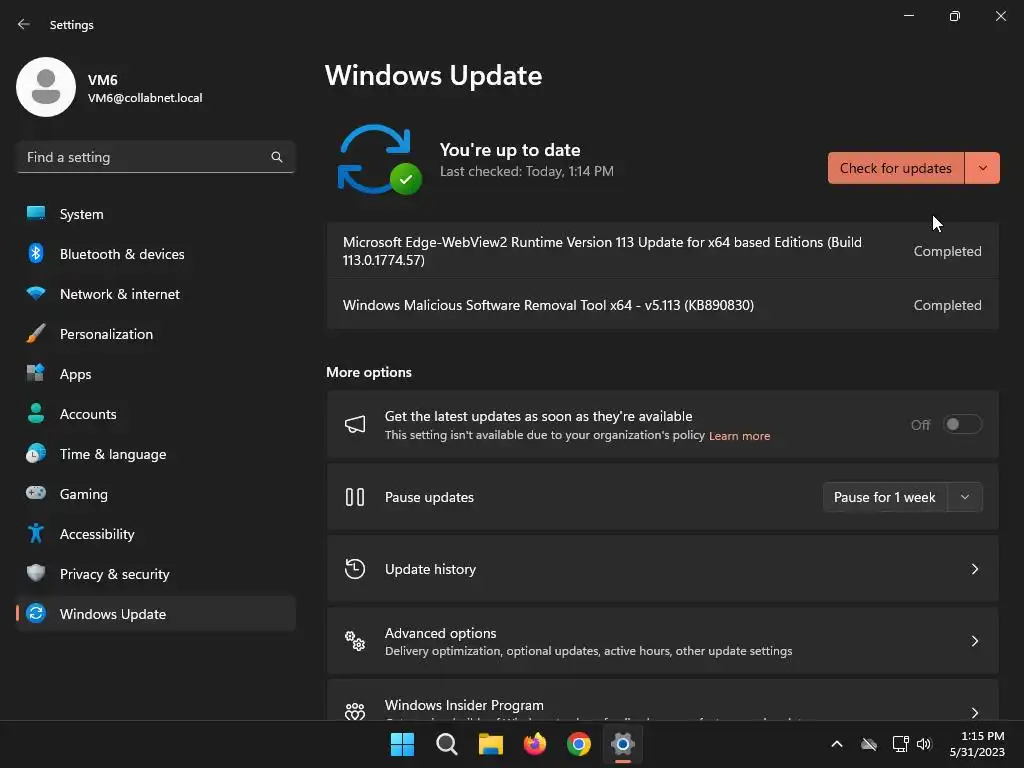Screen dimensions: 1024x768
Task: Click the Settings gear taskbar icon
Action: (623, 744)
